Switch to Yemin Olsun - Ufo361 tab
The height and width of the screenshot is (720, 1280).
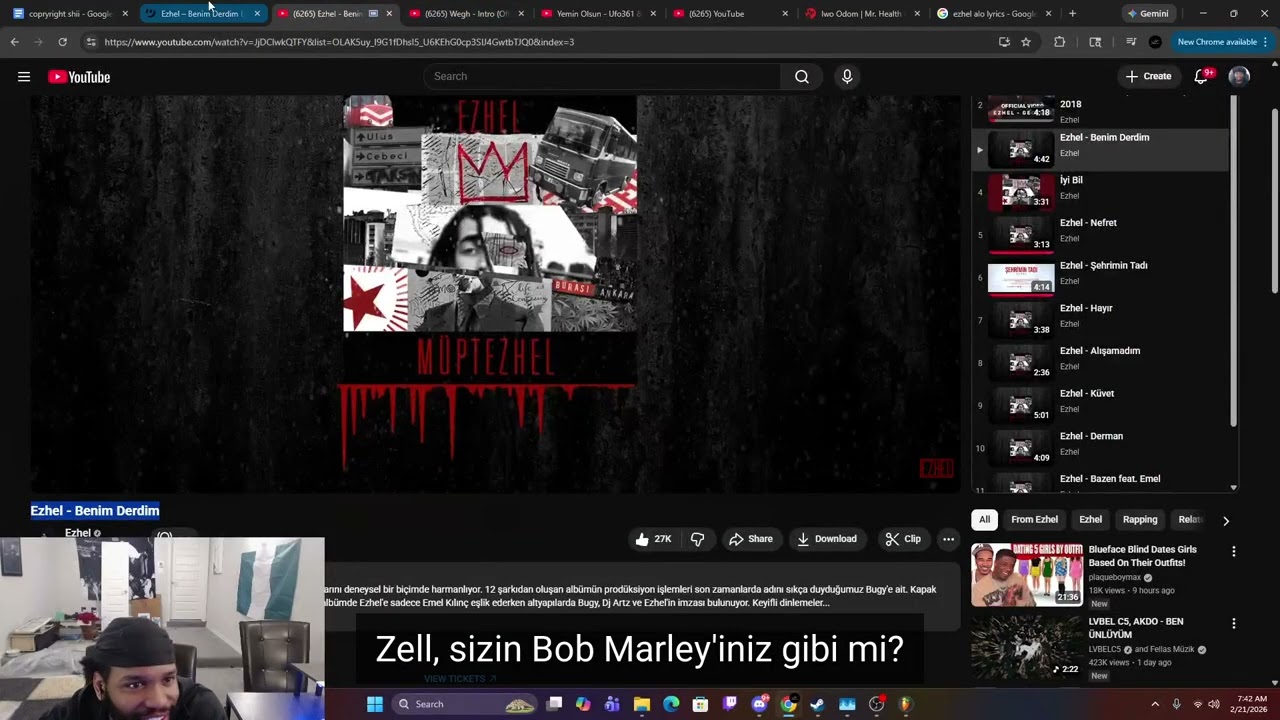[597, 14]
